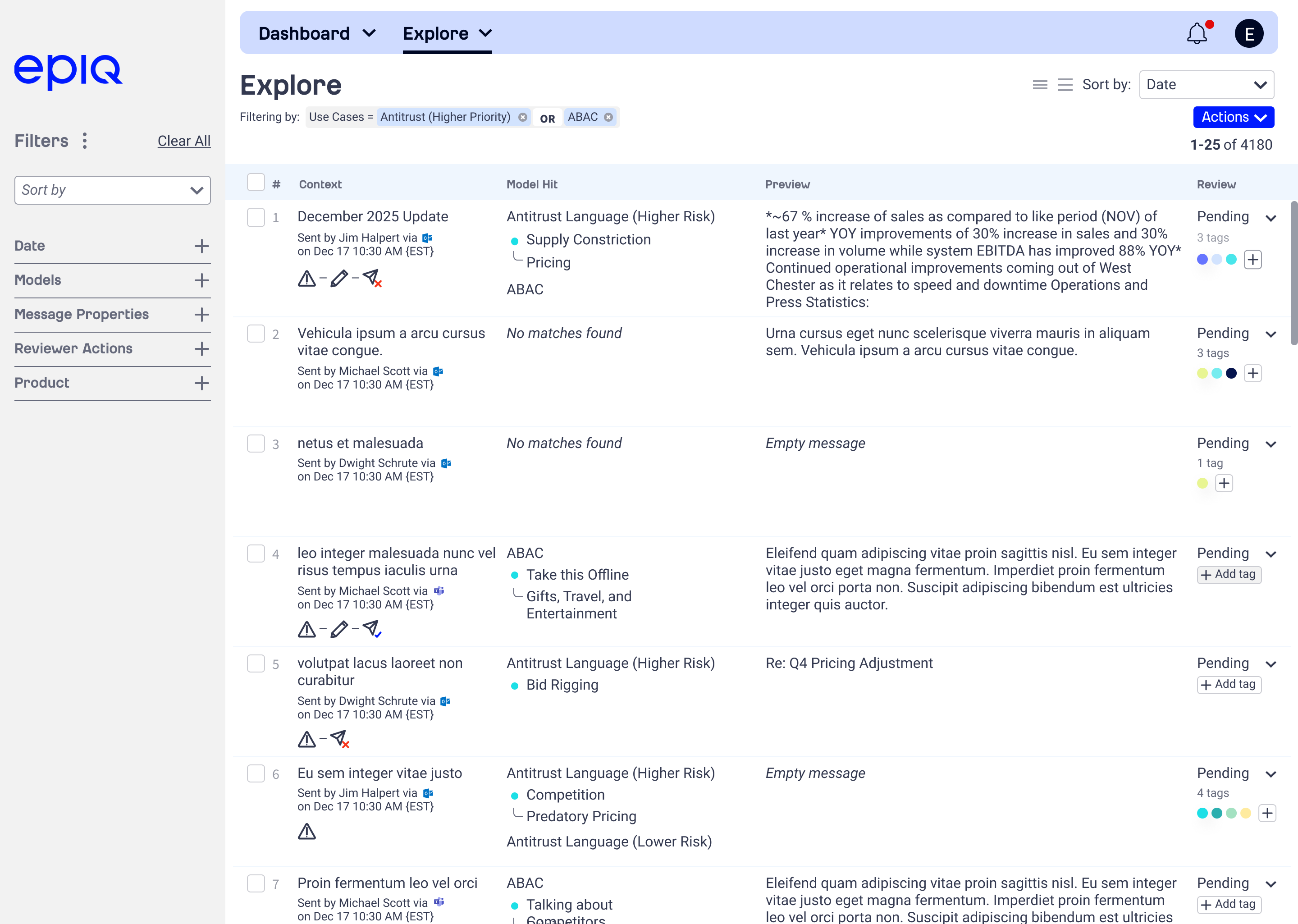Open December 2025 Update message title
Image resolution: width=1298 pixels, height=924 pixels.
pos(373,217)
